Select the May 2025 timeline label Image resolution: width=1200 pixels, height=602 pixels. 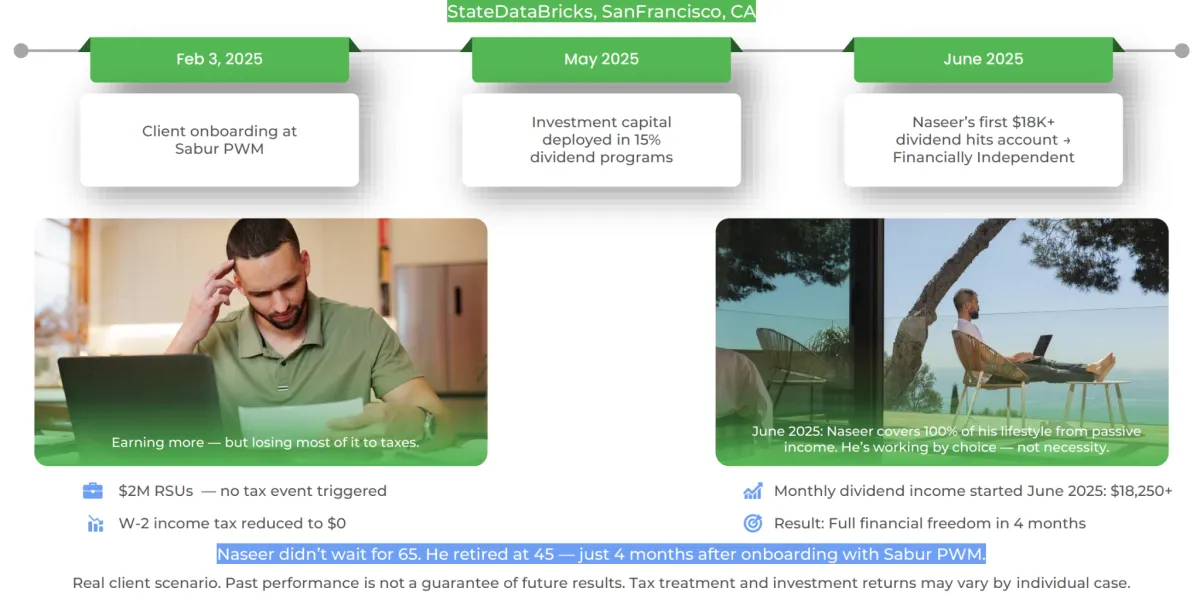(601, 59)
